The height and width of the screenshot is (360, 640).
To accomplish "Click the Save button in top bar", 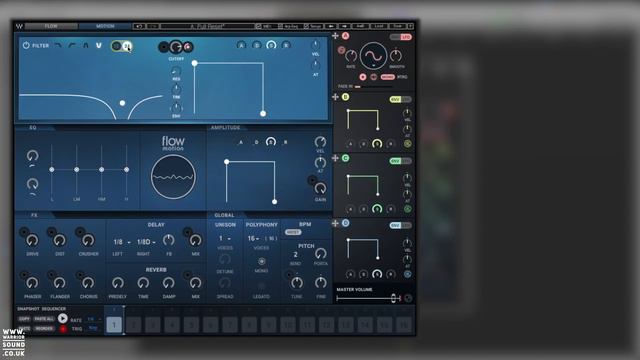I will (x=397, y=26).
